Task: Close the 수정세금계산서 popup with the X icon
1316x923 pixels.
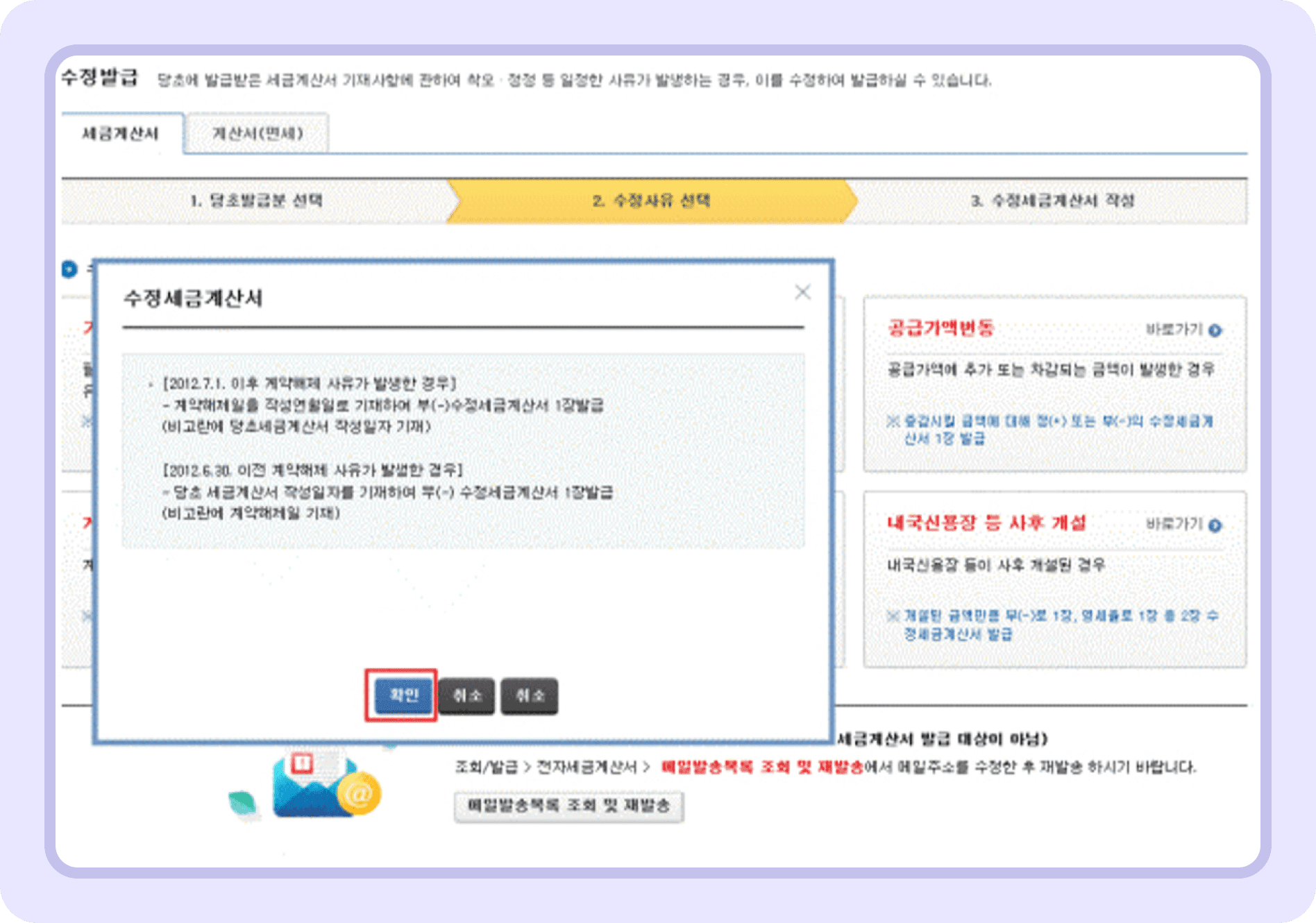Action: [x=803, y=292]
